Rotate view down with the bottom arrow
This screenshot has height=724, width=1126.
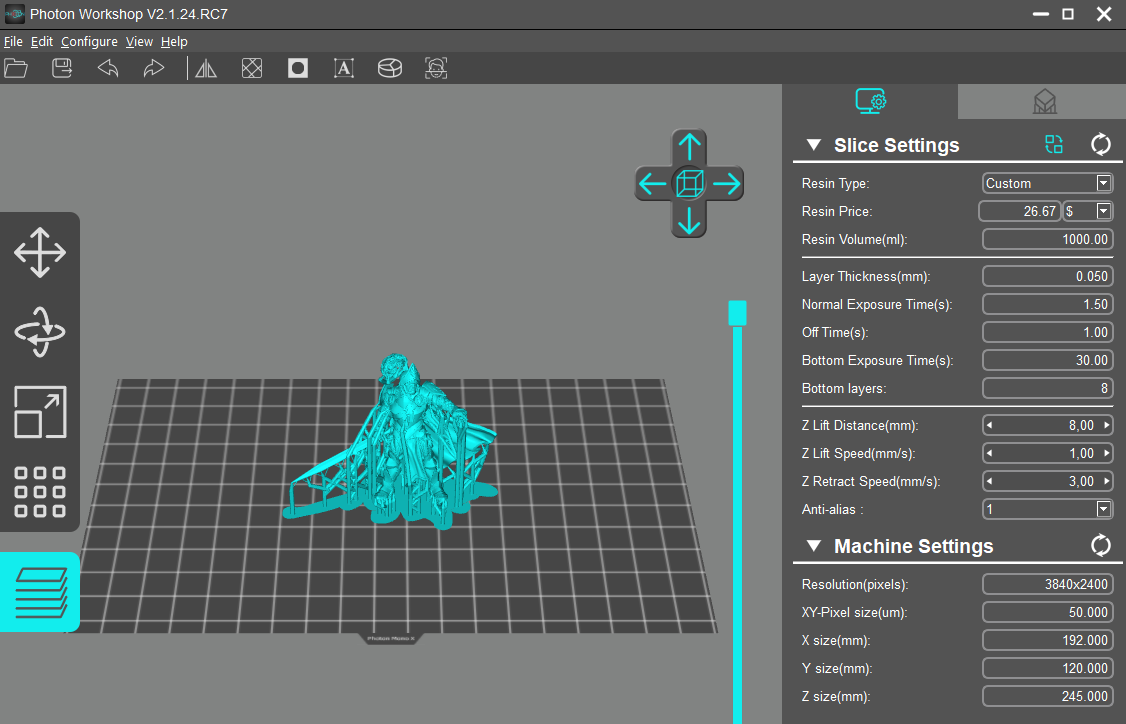[689, 221]
